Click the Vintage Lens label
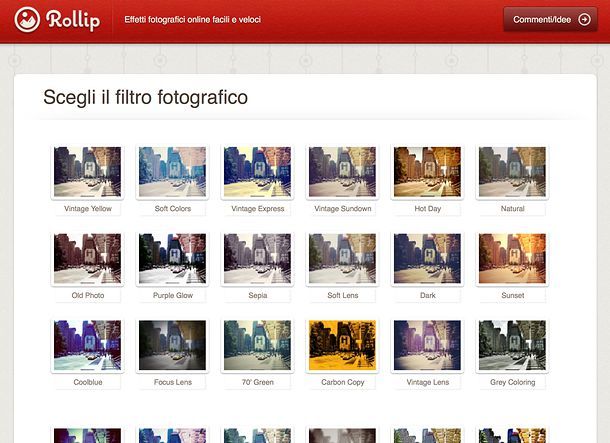610x443 pixels. 428,382
